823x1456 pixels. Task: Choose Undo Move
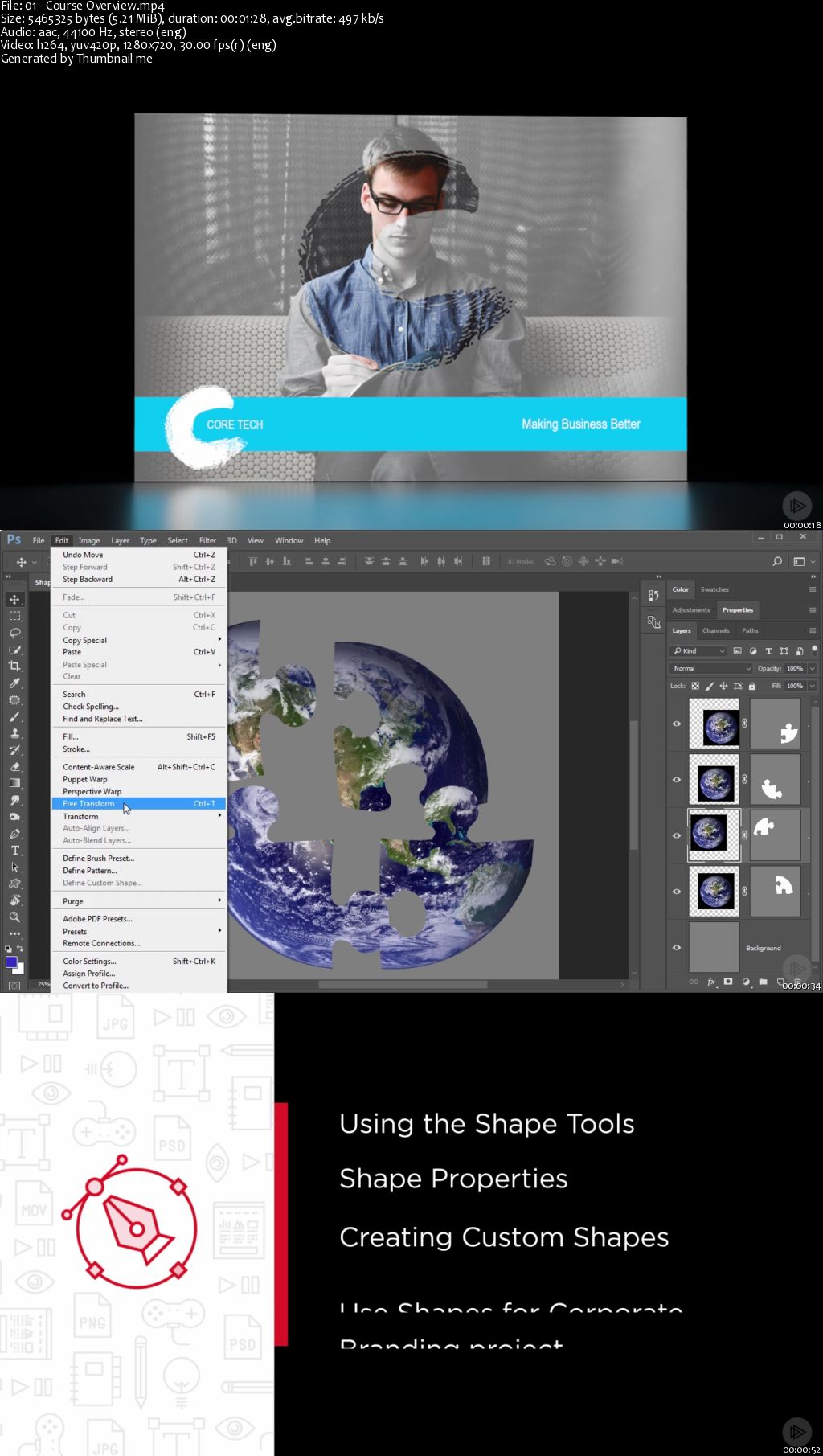pyautogui.click(x=138, y=555)
